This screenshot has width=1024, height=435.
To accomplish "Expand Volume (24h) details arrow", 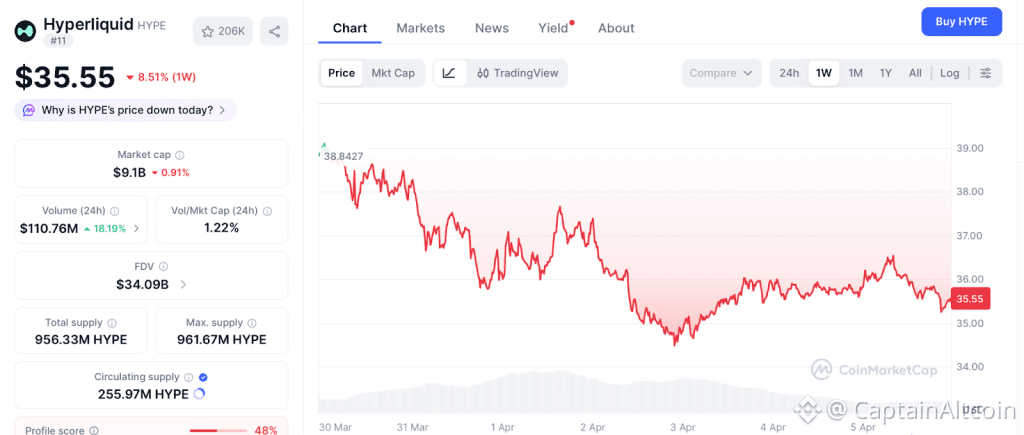I will coord(136,229).
